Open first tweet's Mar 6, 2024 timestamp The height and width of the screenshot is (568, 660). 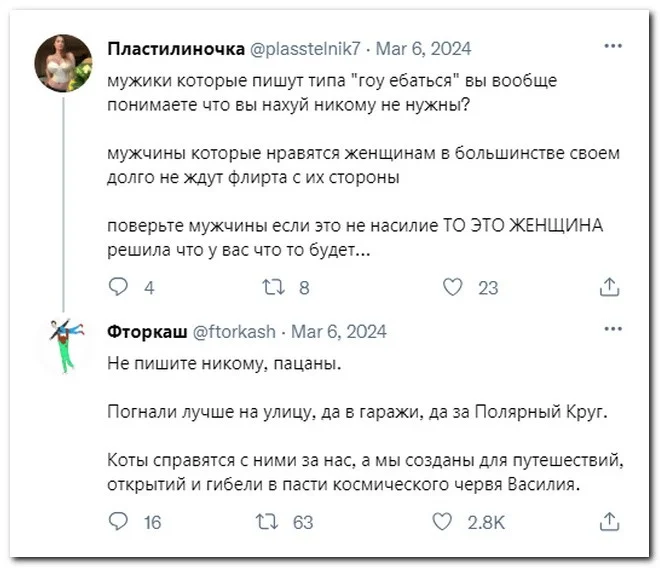click(x=421, y=48)
